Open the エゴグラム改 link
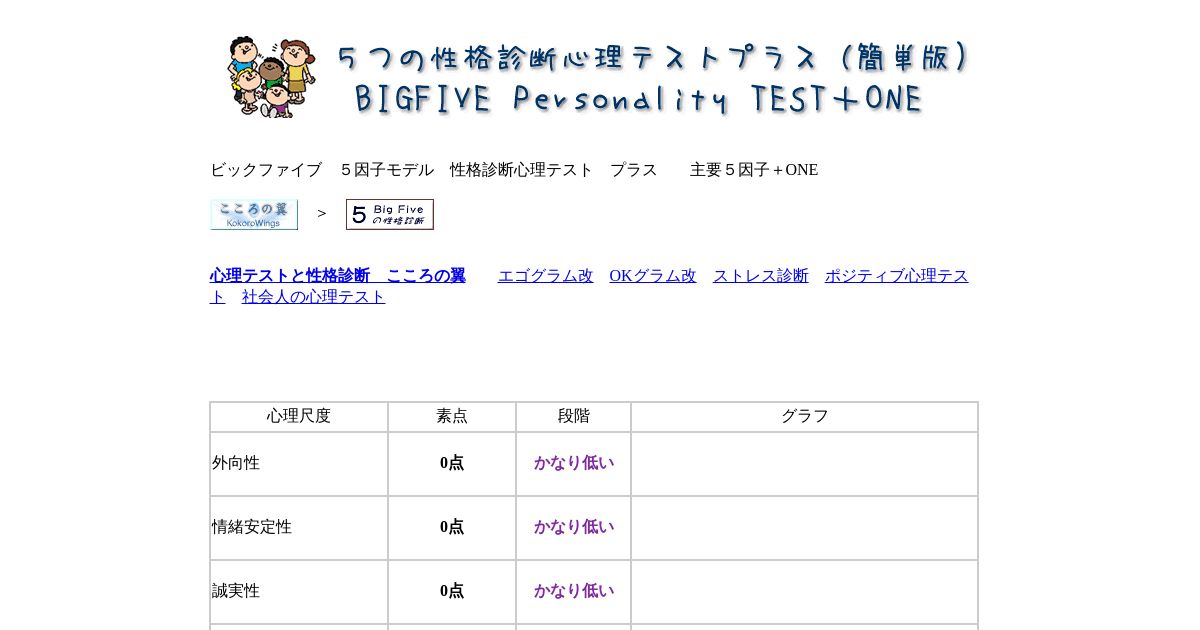This screenshot has width=1200, height=630. (546, 276)
